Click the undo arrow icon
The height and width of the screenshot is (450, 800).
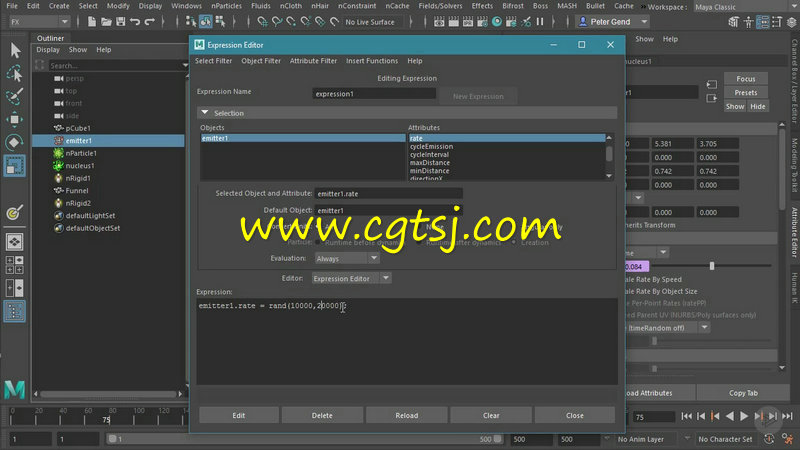click(135, 22)
